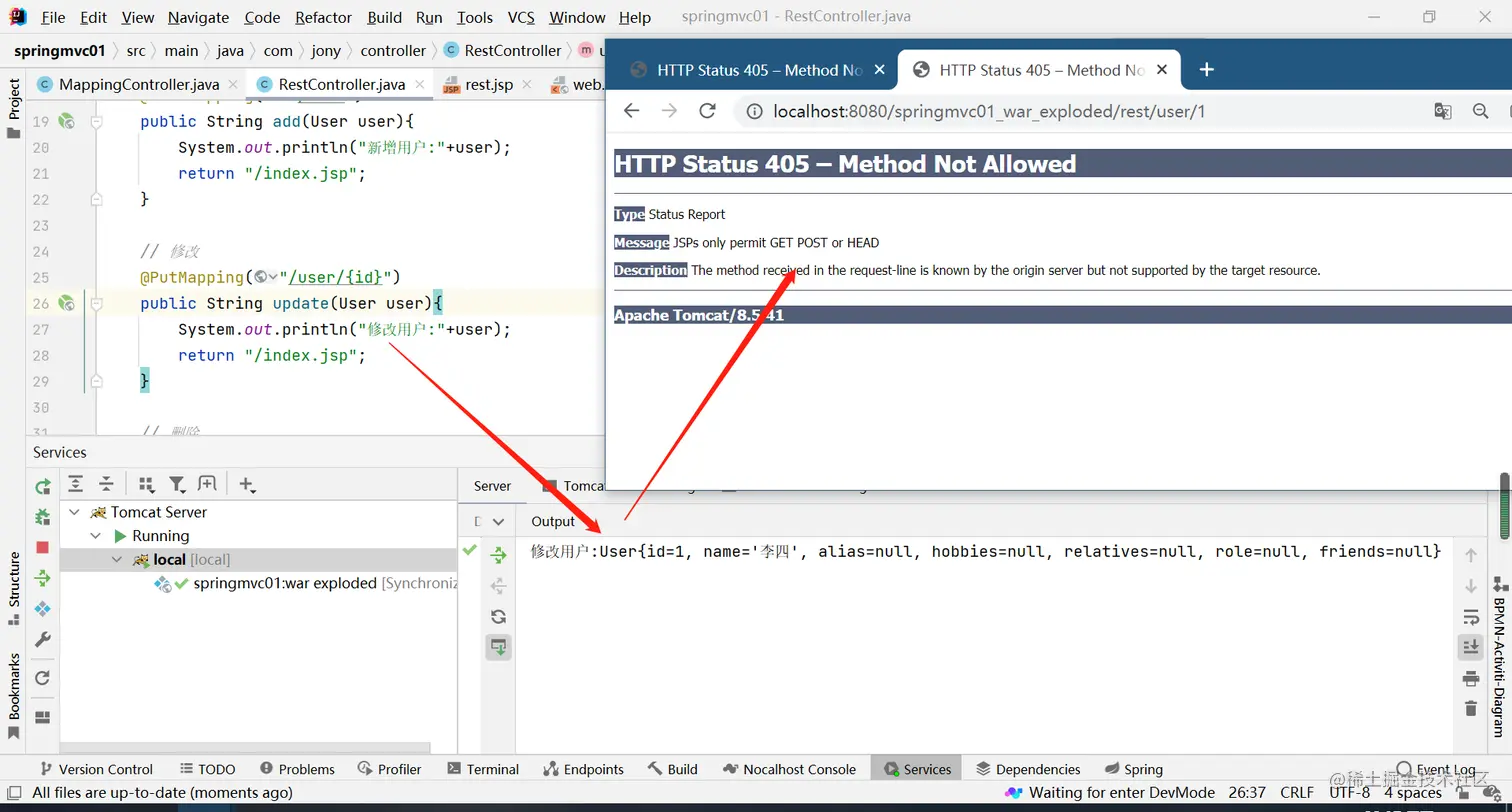Image resolution: width=1512 pixels, height=812 pixels.
Task: Open Group By options in Services toolbar
Action: pyautogui.click(x=146, y=485)
